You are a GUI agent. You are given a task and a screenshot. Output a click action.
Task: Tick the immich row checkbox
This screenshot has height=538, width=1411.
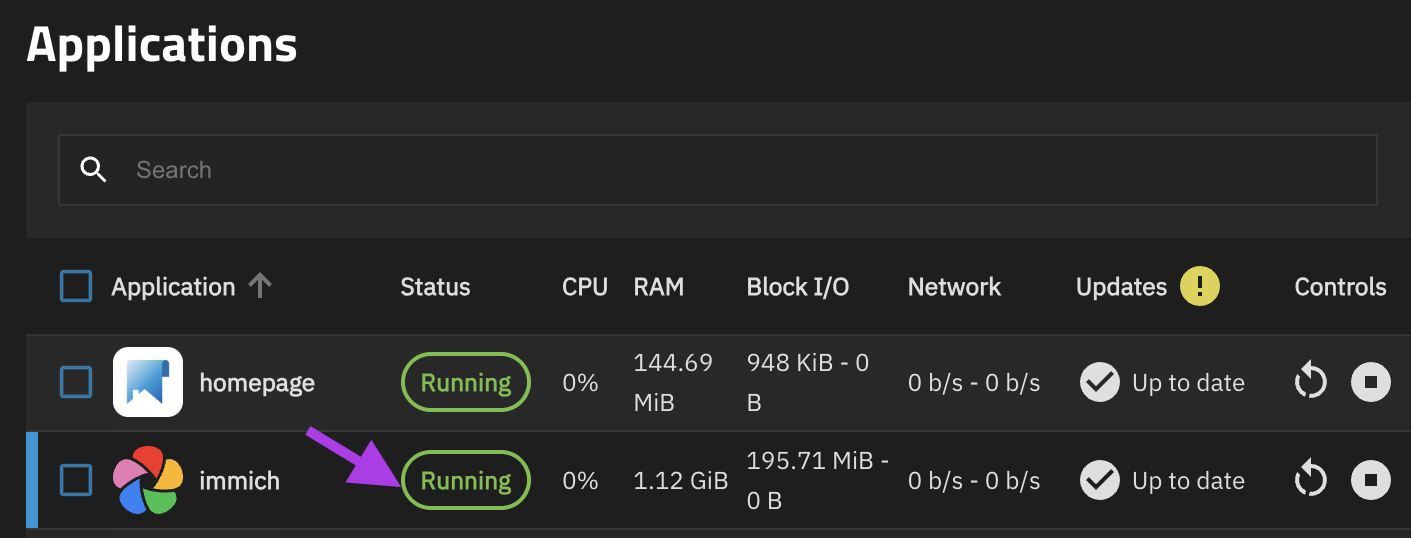76,481
